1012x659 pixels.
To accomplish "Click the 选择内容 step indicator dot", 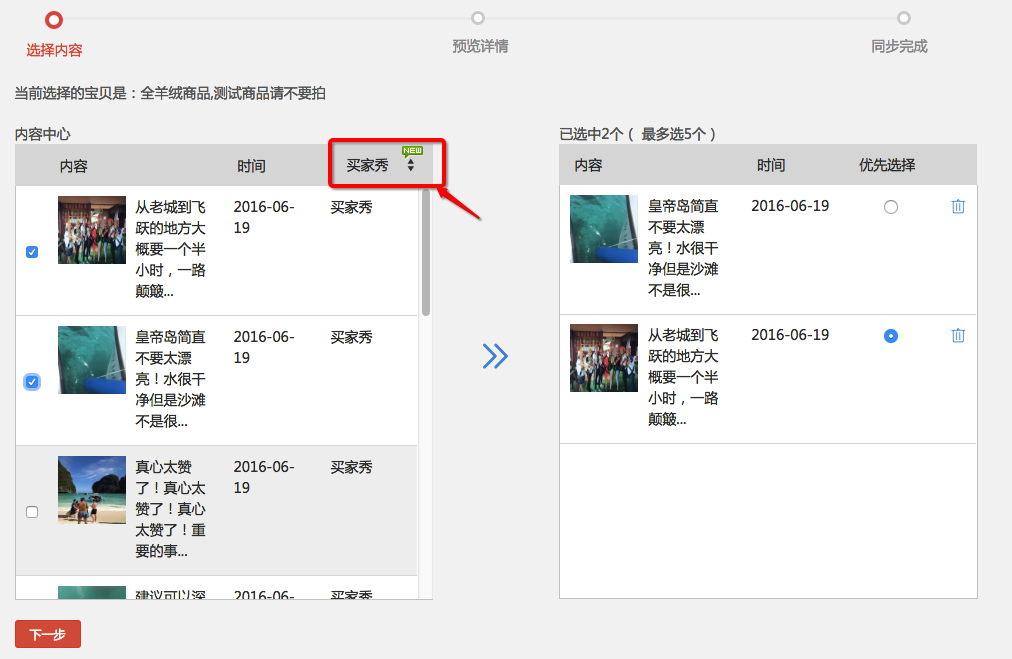I will pos(53,18).
